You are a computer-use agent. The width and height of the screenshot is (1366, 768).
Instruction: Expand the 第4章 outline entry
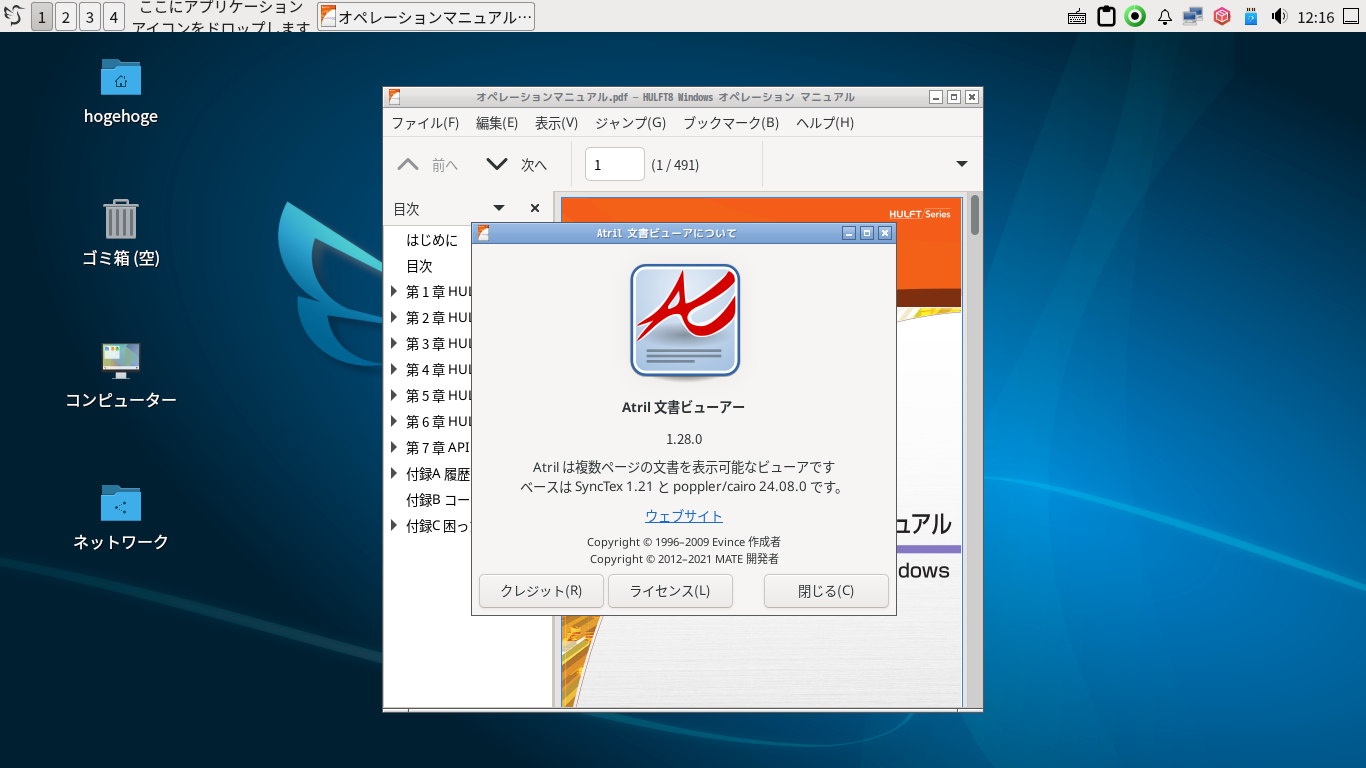pos(395,370)
